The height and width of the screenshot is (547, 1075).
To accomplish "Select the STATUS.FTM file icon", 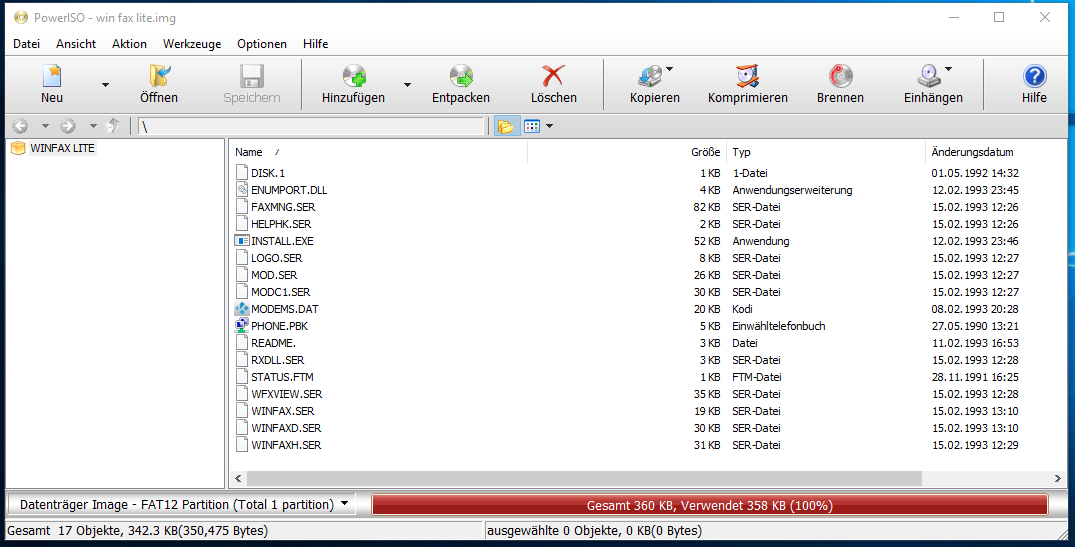I will pos(241,377).
